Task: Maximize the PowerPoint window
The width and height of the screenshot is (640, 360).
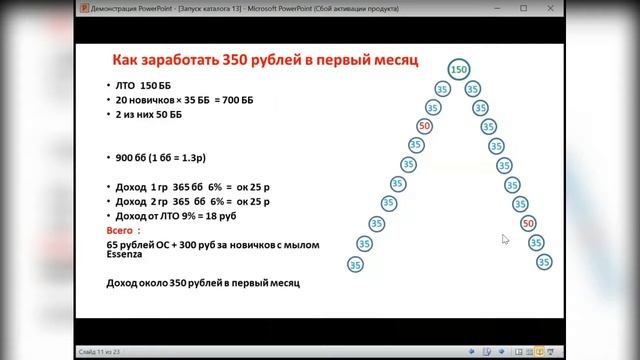Action: [523, 8]
